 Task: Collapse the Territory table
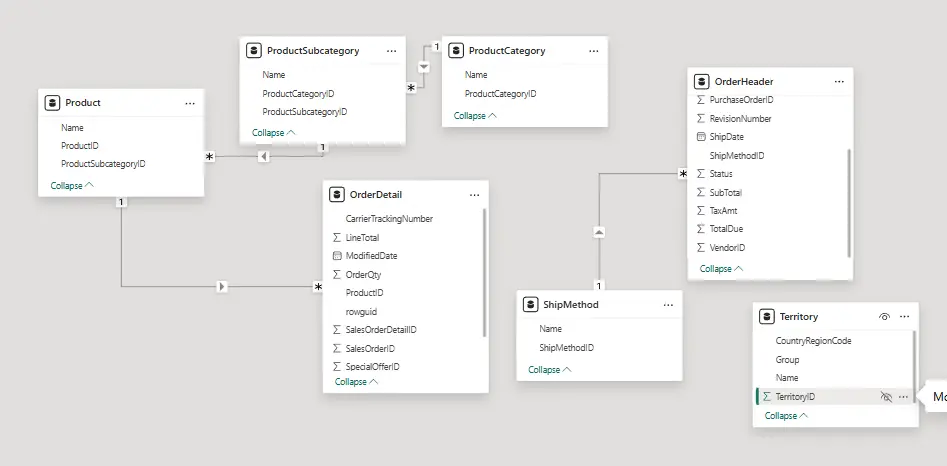786,416
